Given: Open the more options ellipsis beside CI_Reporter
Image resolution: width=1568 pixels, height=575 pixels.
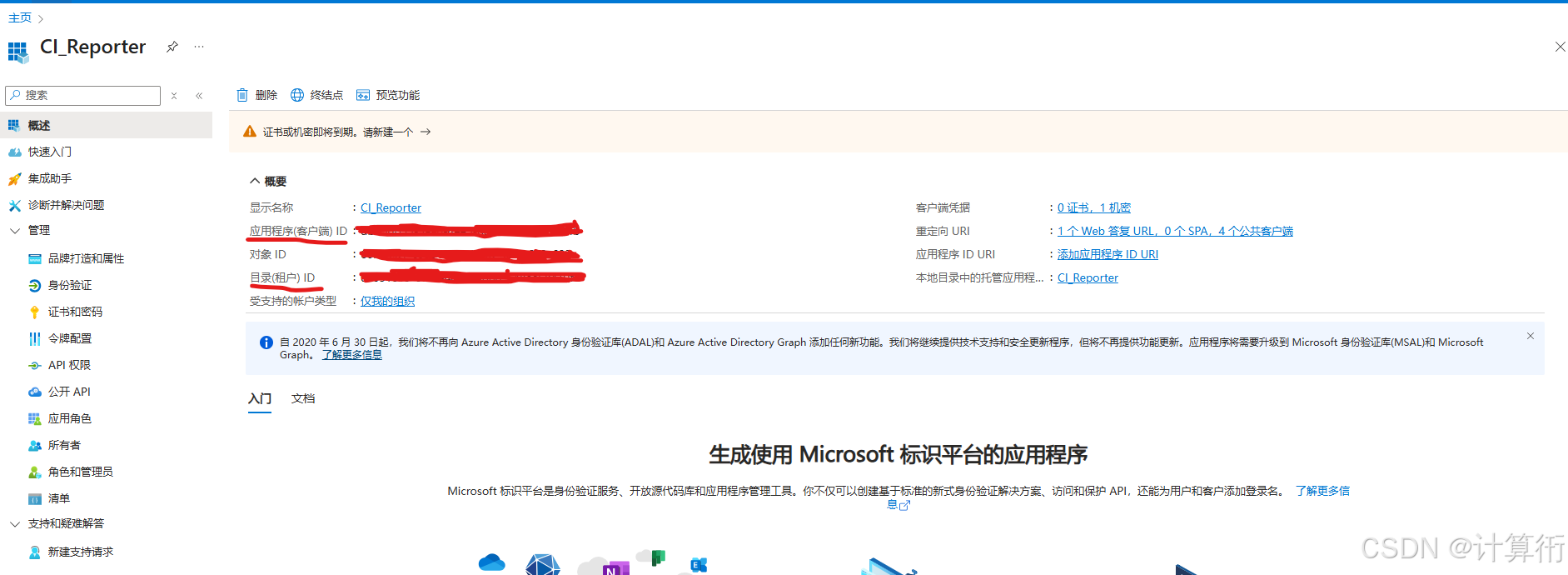Looking at the screenshot, I should click(x=199, y=47).
